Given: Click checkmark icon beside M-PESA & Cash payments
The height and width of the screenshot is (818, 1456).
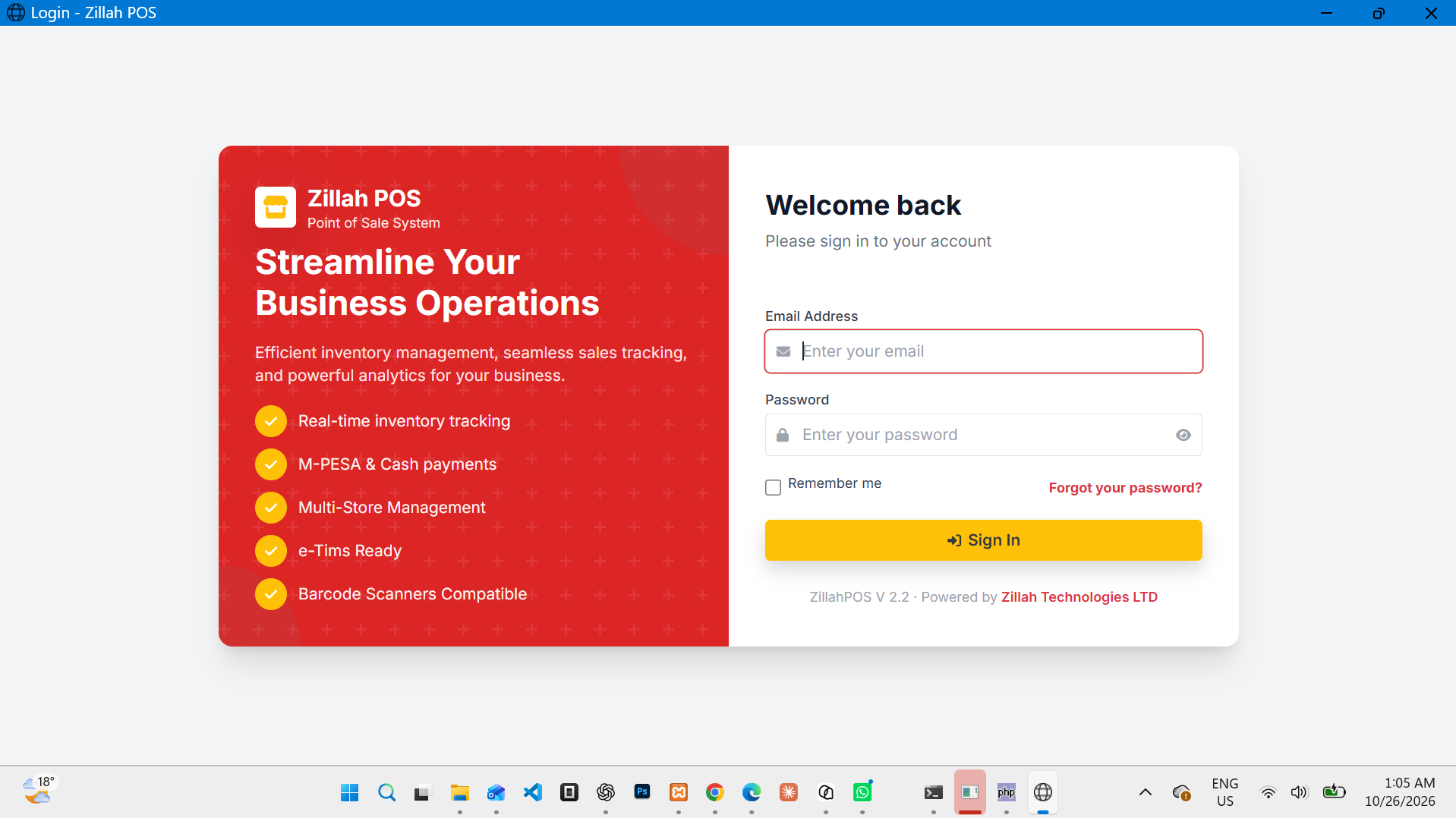Looking at the screenshot, I should (271, 464).
